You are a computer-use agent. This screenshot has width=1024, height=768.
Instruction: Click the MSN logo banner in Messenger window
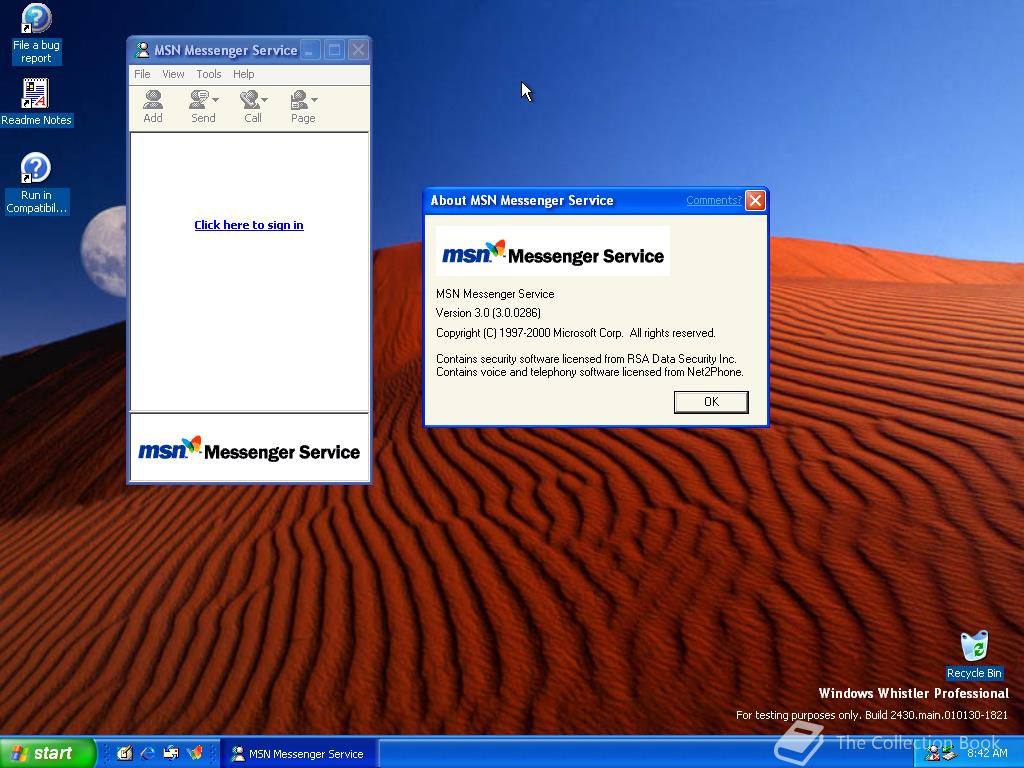click(x=249, y=450)
